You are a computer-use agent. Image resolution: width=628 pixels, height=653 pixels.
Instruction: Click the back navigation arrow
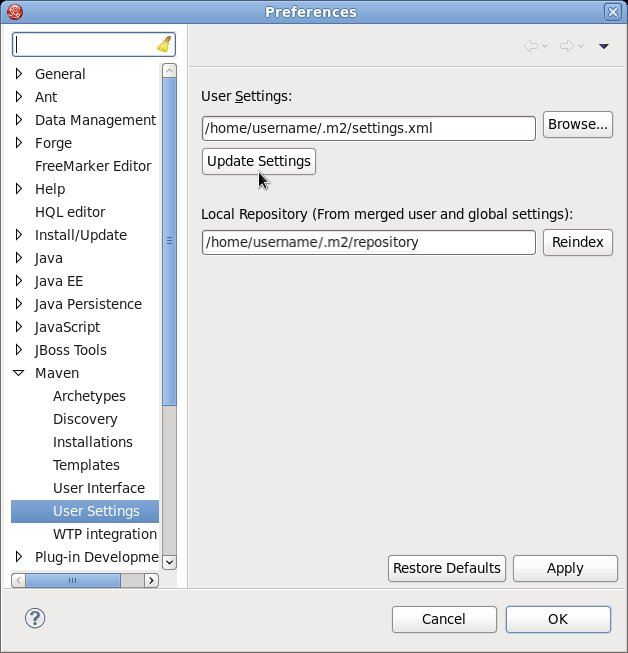coord(531,46)
